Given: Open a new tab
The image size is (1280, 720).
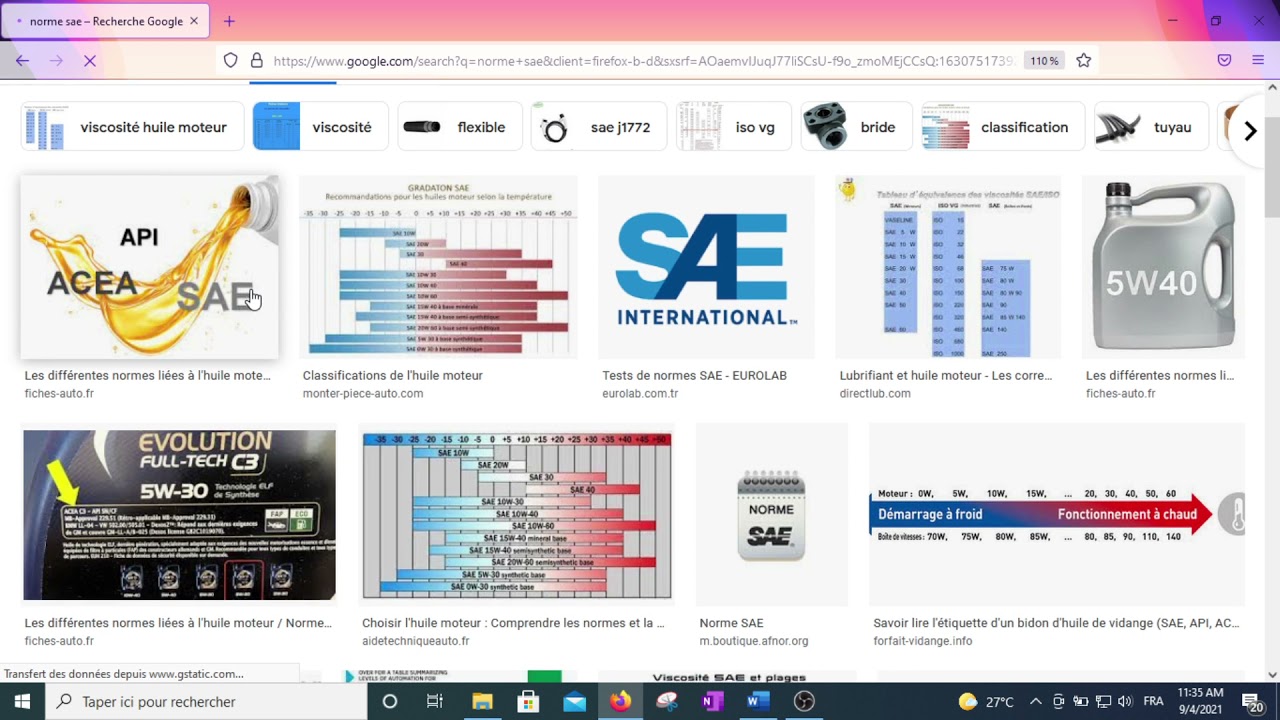Looking at the screenshot, I should (x=229, y=21).
